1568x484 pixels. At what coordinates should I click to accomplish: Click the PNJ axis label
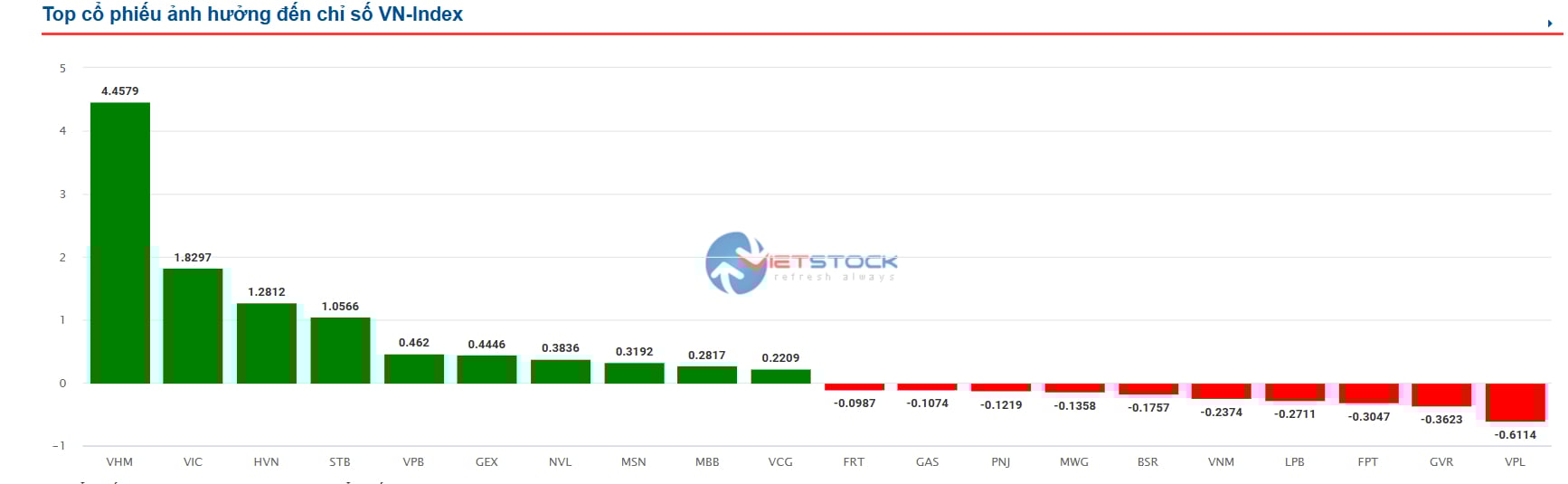pos(1001,462)
